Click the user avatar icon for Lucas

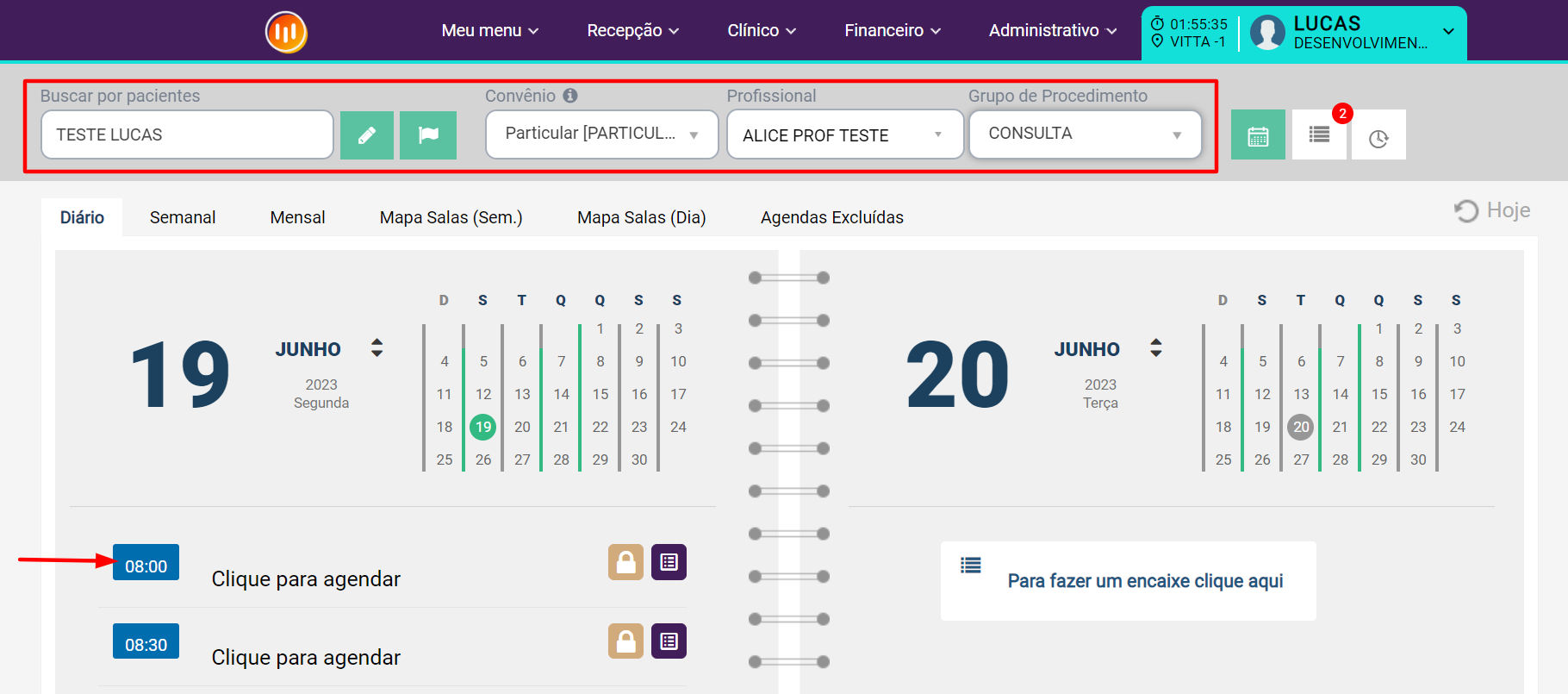click(x=1267, y=33)
